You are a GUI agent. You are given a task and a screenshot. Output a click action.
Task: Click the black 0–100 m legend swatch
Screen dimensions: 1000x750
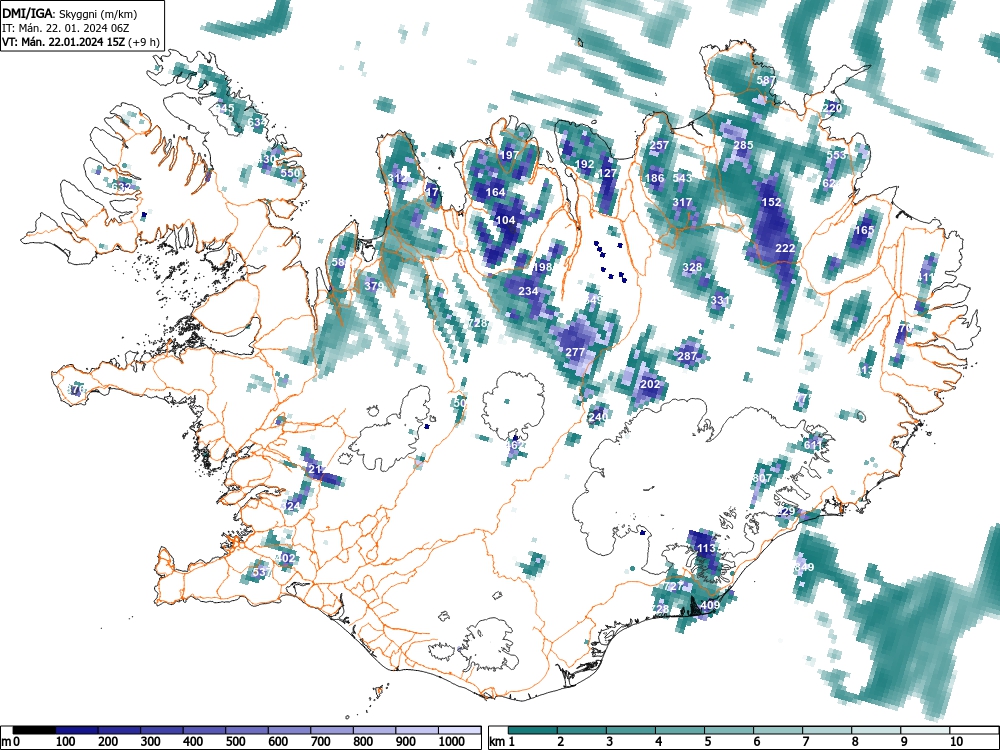pyautogui.click(x=34, y=730)
